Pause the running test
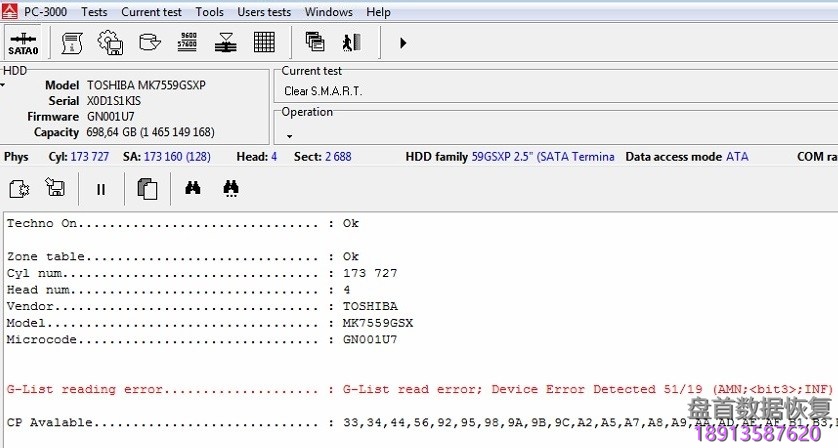The height and width of the screenshot is (448, 838). pyautogui.click(x=101, y=188)
